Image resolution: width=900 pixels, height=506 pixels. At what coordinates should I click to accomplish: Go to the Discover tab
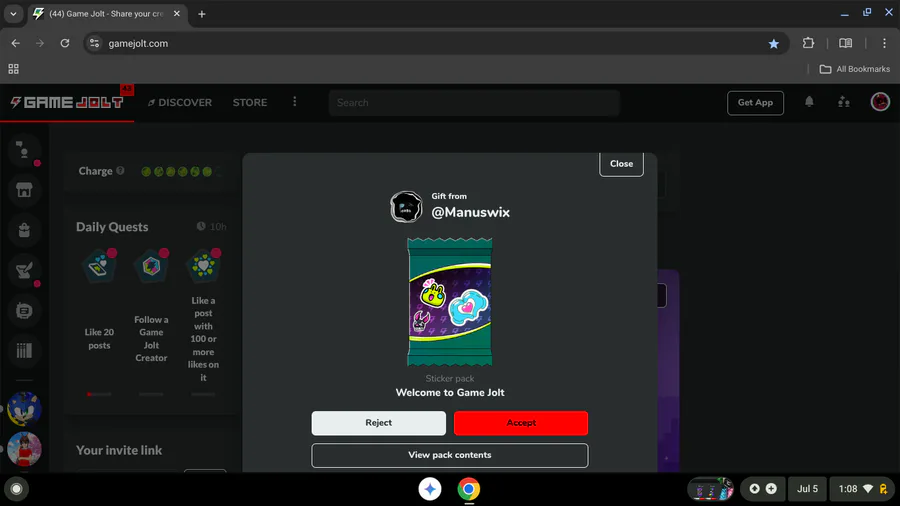click(x=180, y=103)
